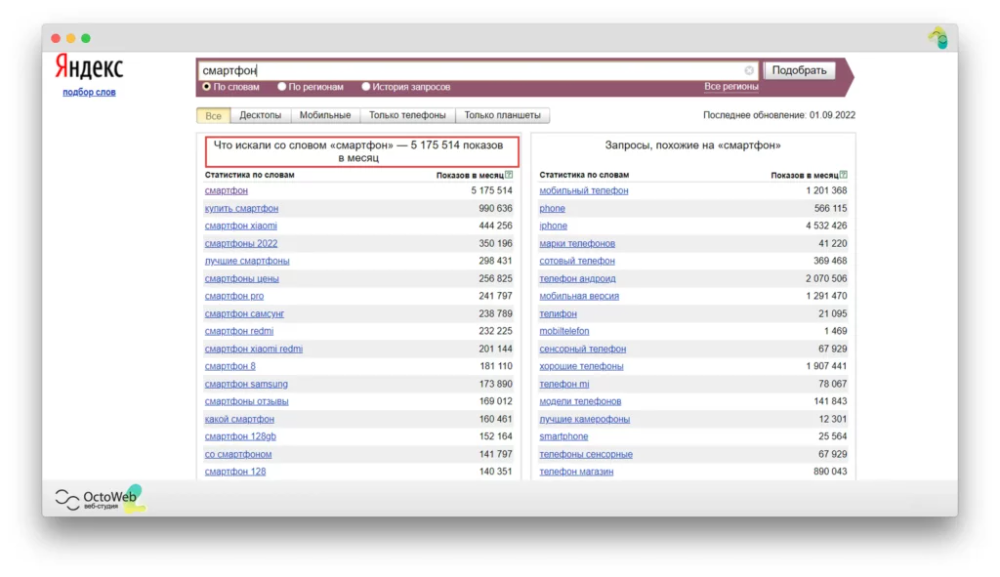Switch to the 'Только телефоны' tab
The height and width of the screenshot is (577, 1000).
point(407,116)
